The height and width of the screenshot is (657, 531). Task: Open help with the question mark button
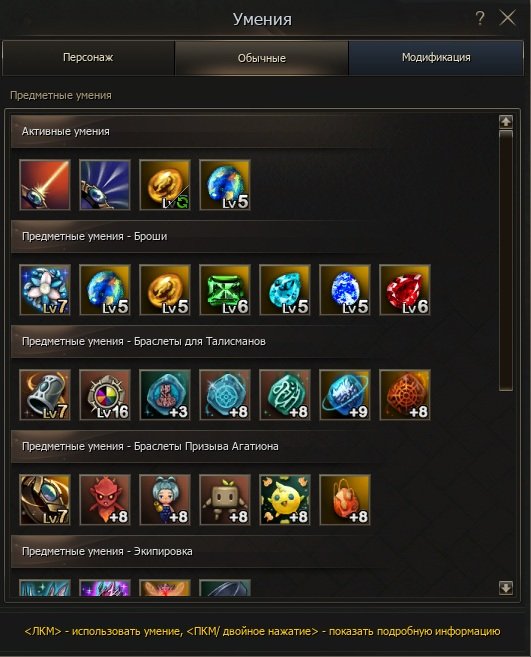click(480, 18)
